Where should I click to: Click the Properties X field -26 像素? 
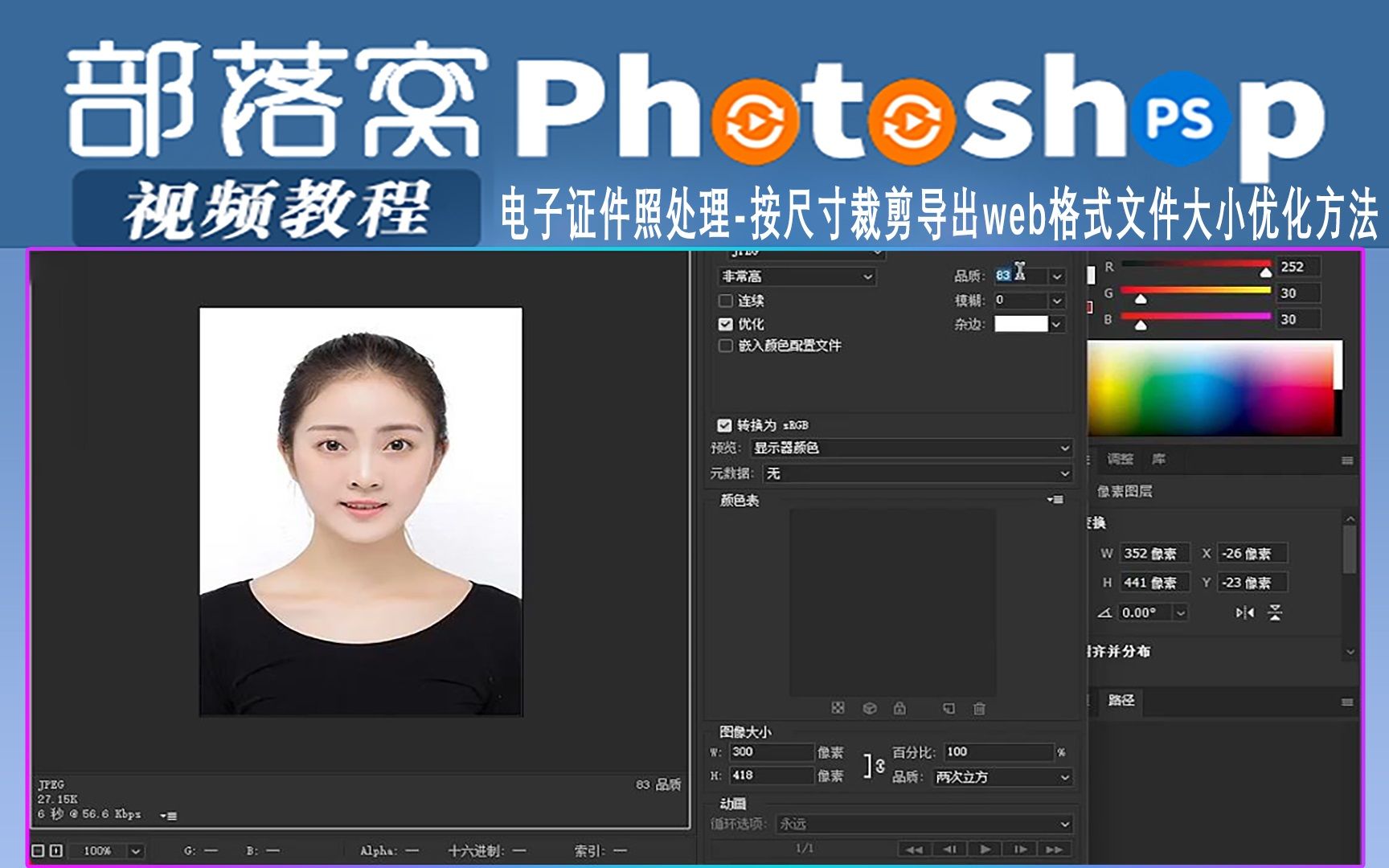tap(1252, 553)
